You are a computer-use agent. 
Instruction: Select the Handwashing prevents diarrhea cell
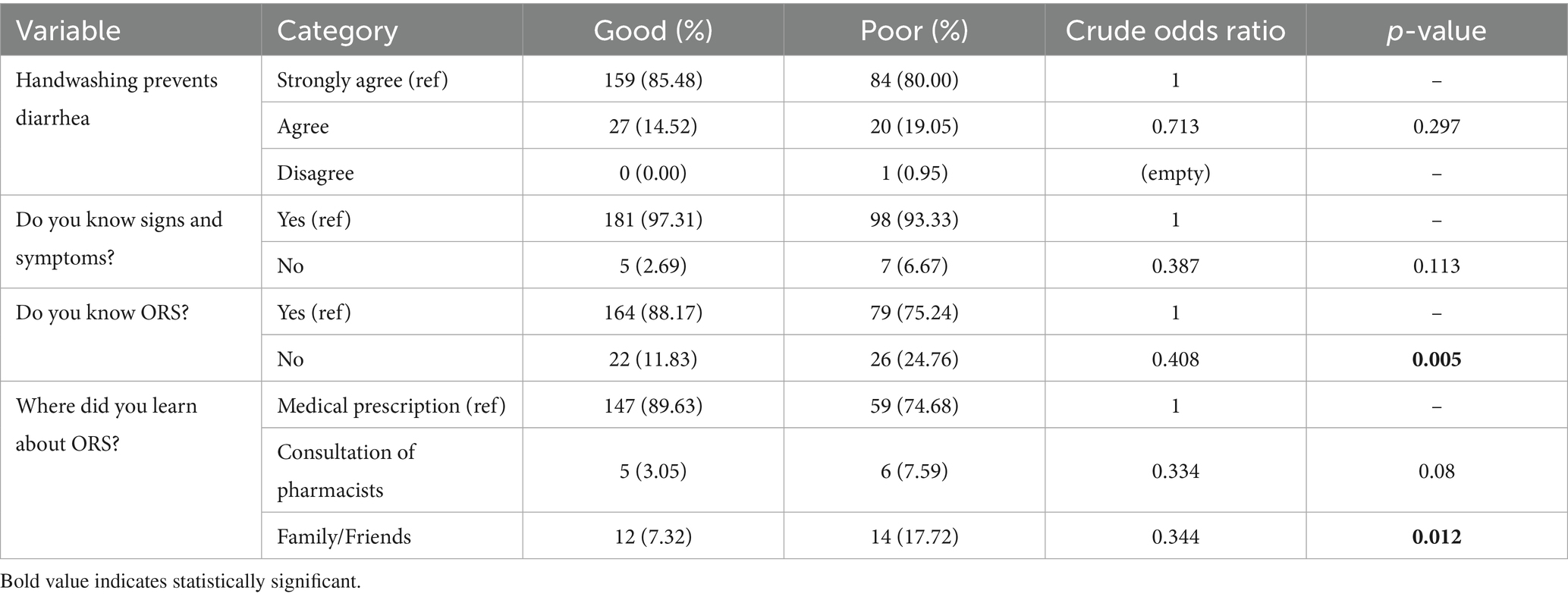coord(117,99)
